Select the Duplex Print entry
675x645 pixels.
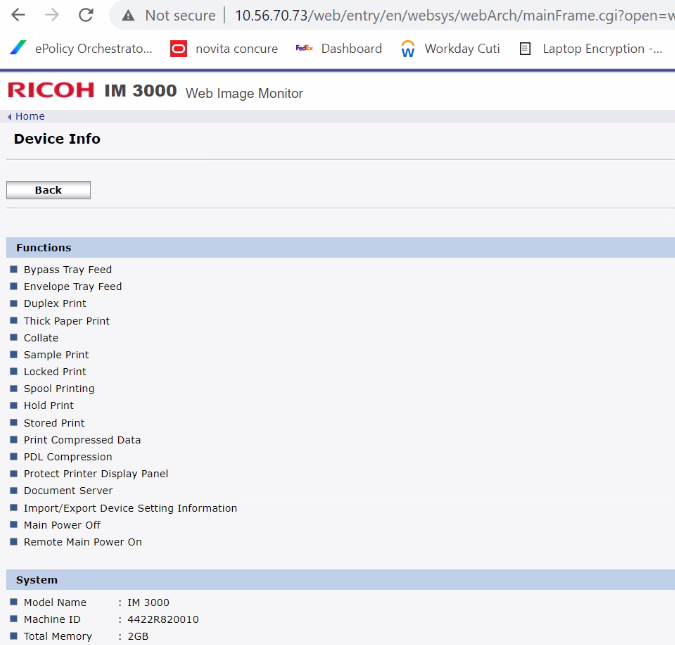[x=55, y=303]
